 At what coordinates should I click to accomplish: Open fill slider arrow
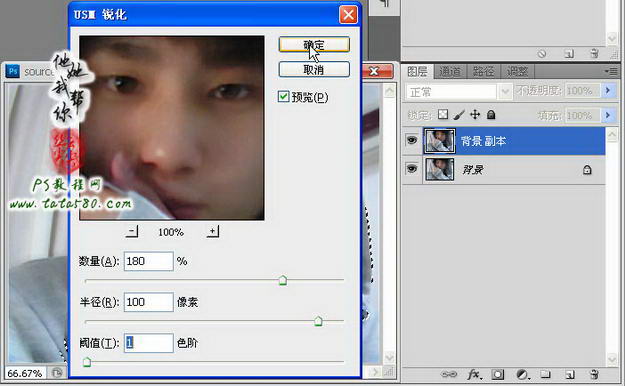pos(608,115)
